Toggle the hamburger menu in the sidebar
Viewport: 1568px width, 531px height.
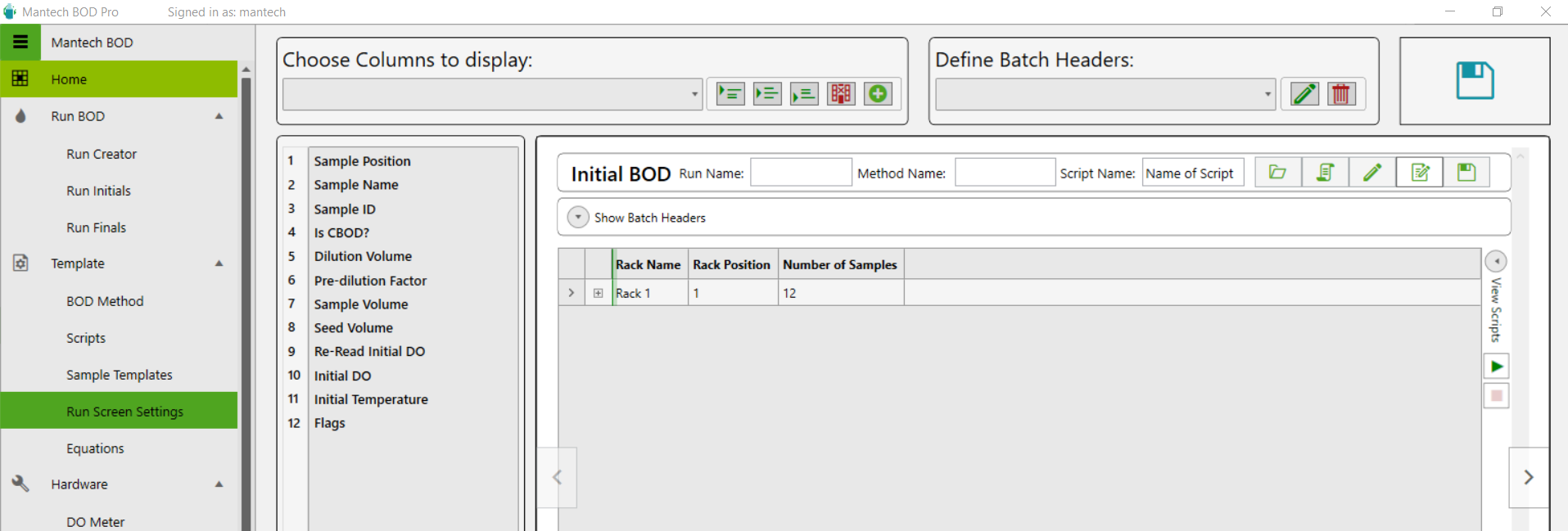(20, 43)
